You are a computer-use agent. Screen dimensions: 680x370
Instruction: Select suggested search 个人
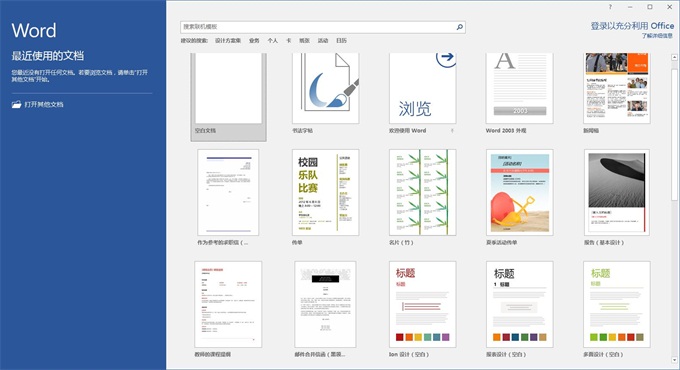pyautogui.click(x=272, y=41)
